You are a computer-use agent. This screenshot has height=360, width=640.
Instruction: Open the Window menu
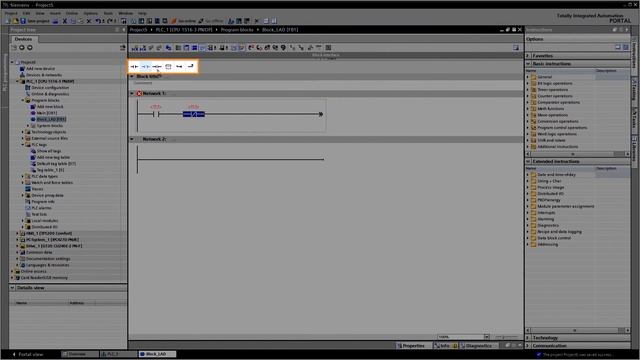click(x=126, y=13)
